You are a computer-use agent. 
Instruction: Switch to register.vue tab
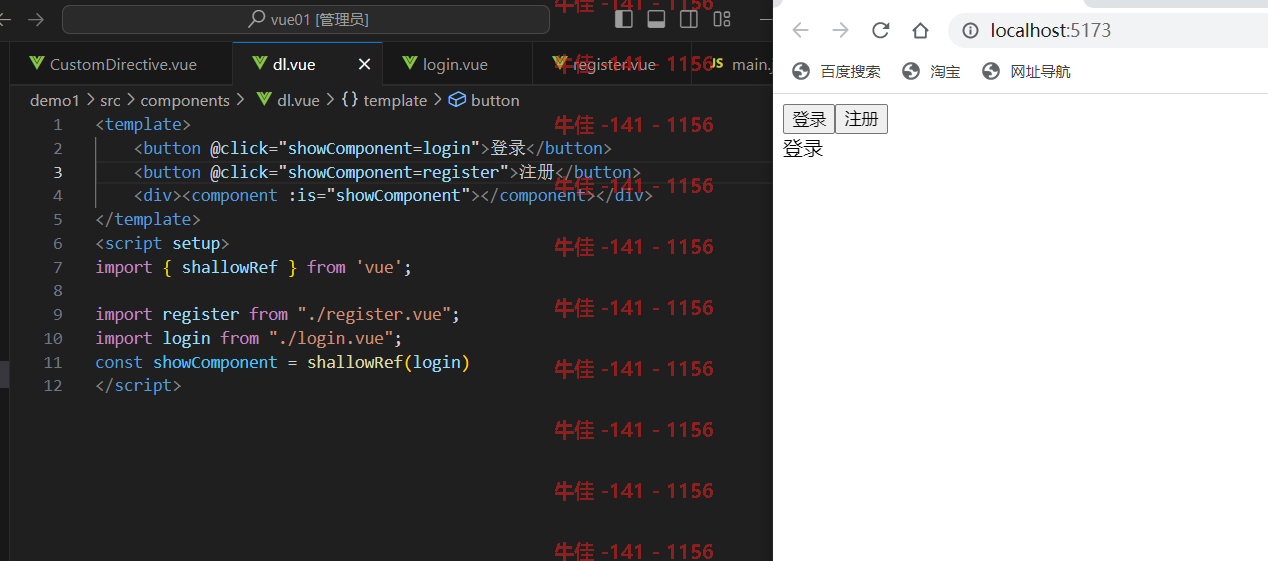(612, 64)
